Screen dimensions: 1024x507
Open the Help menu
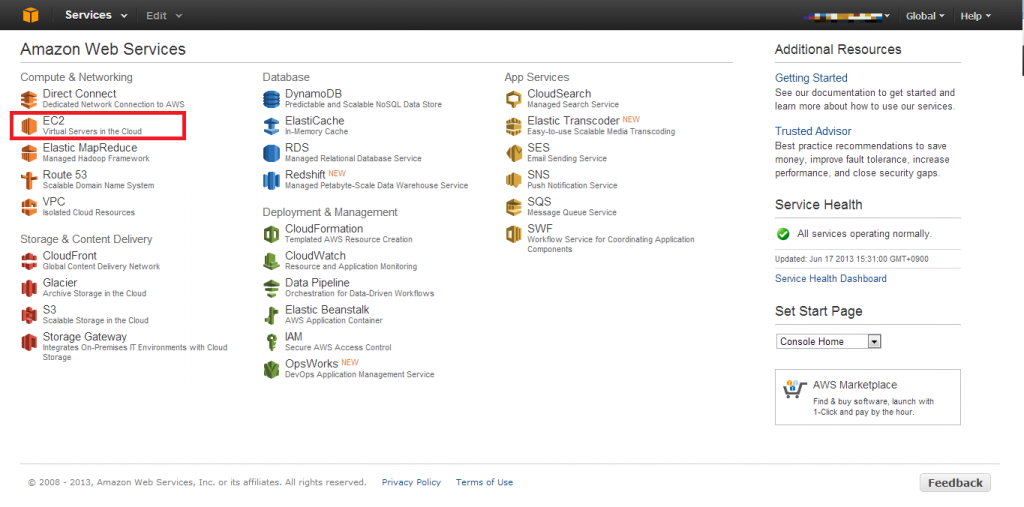(x=976, y=16)
